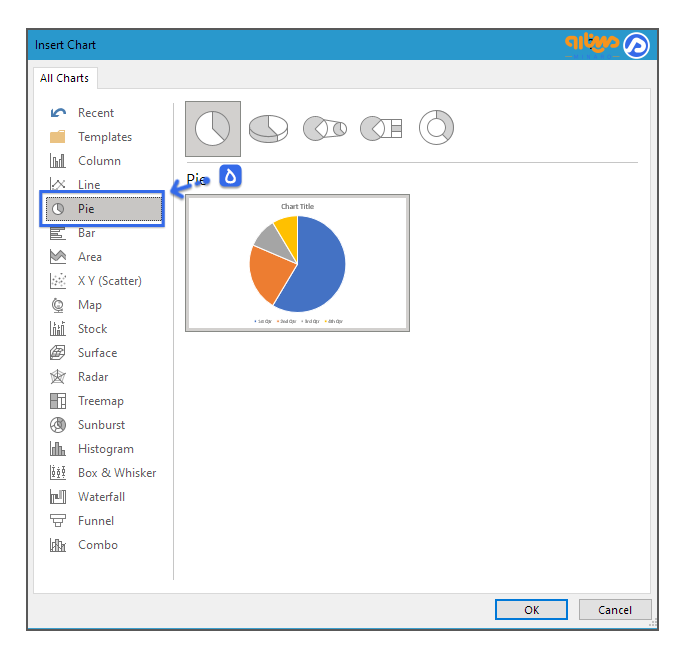Choose the Sunburst chart type label
683x648 pixels.
point(101,425)
